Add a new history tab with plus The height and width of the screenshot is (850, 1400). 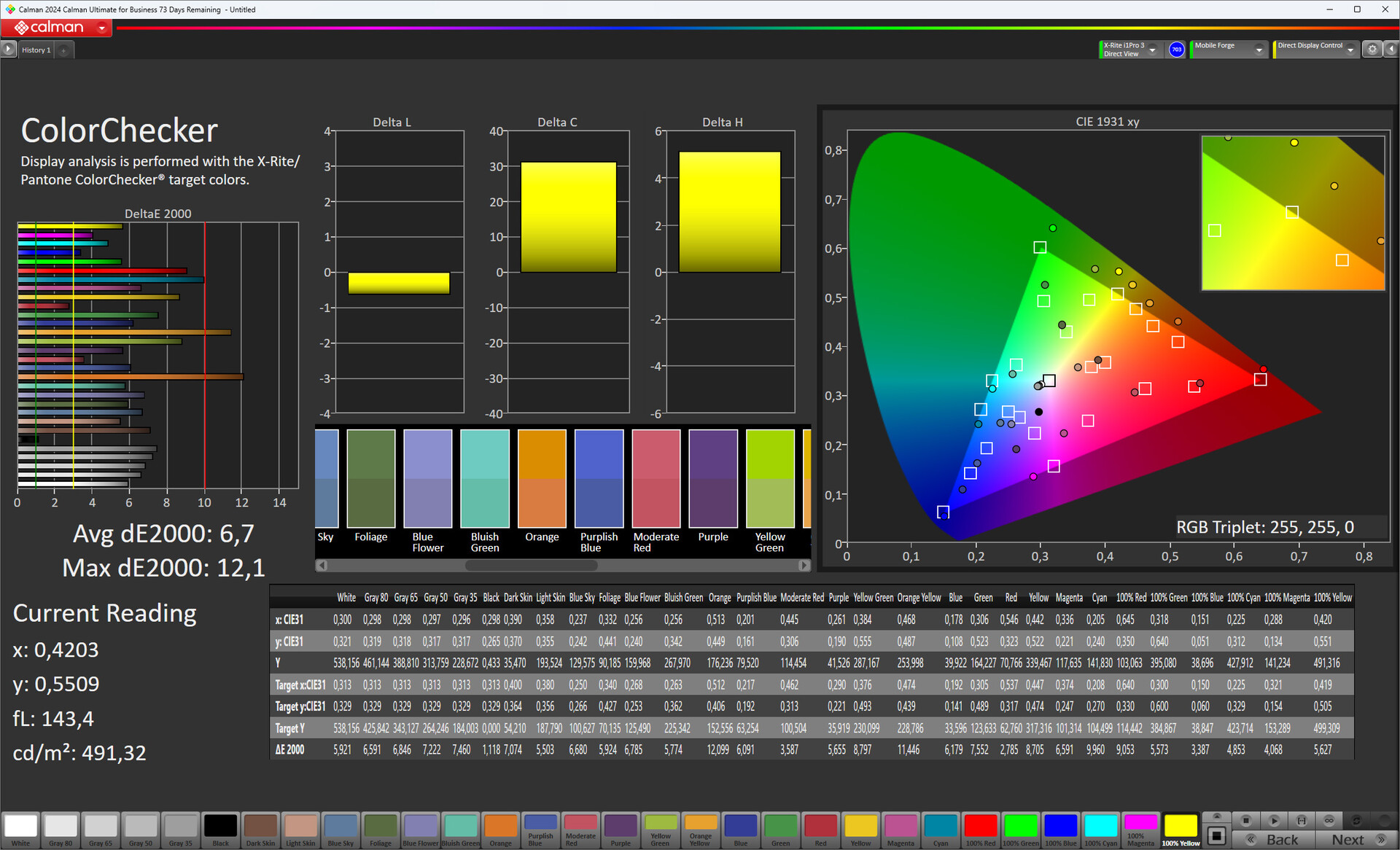[64, 50]
